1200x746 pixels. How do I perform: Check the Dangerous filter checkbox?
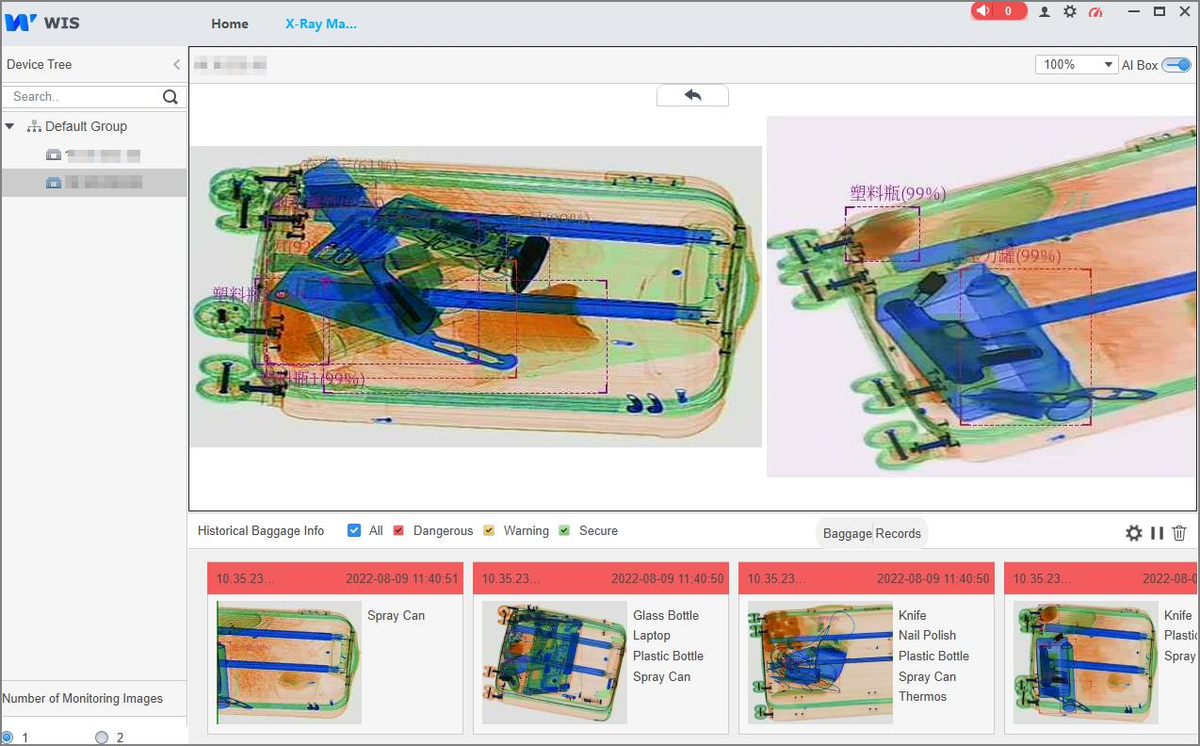pyautogui.click(x=398, y=531)
